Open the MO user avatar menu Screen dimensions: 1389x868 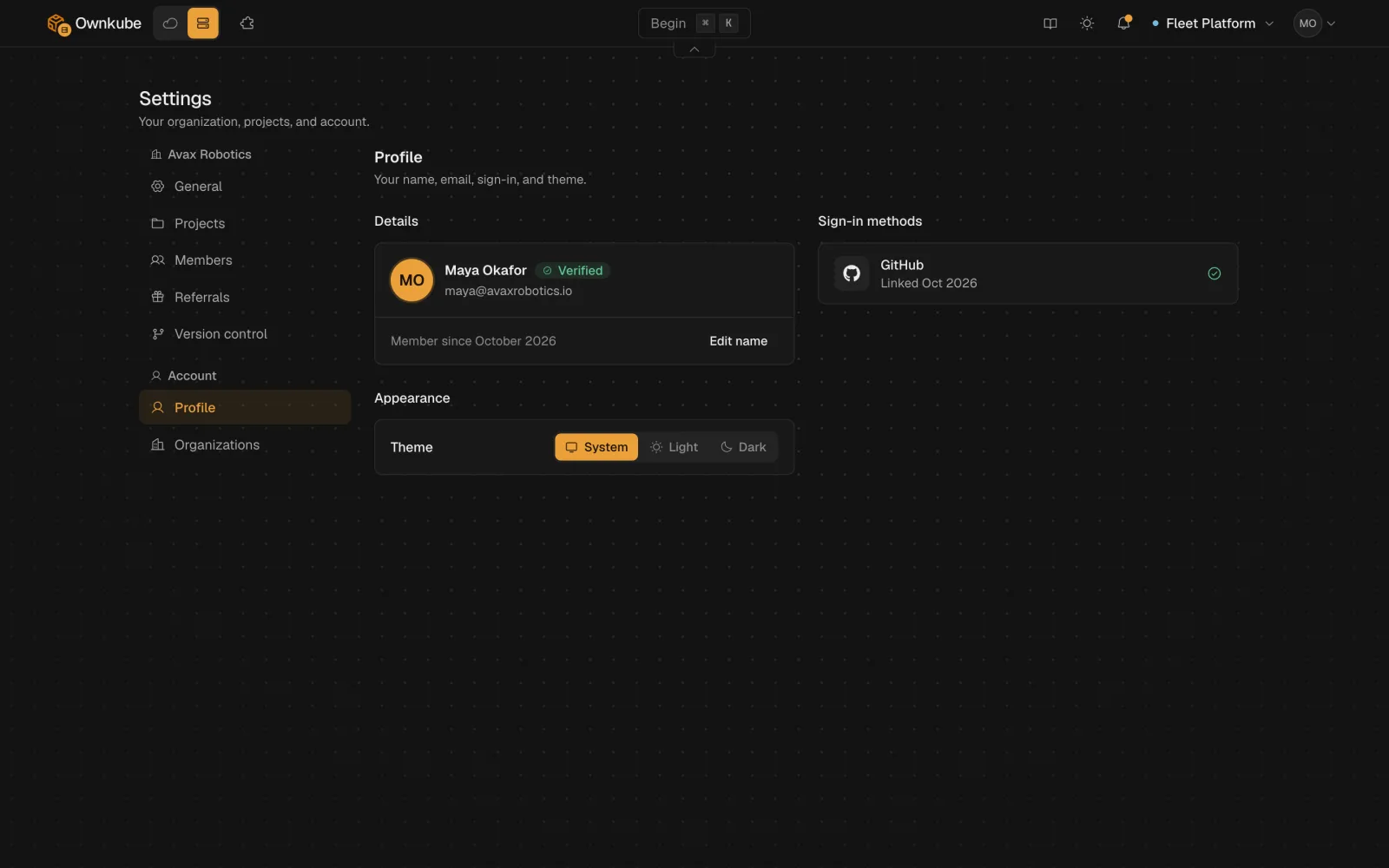tap(1314, 23)
